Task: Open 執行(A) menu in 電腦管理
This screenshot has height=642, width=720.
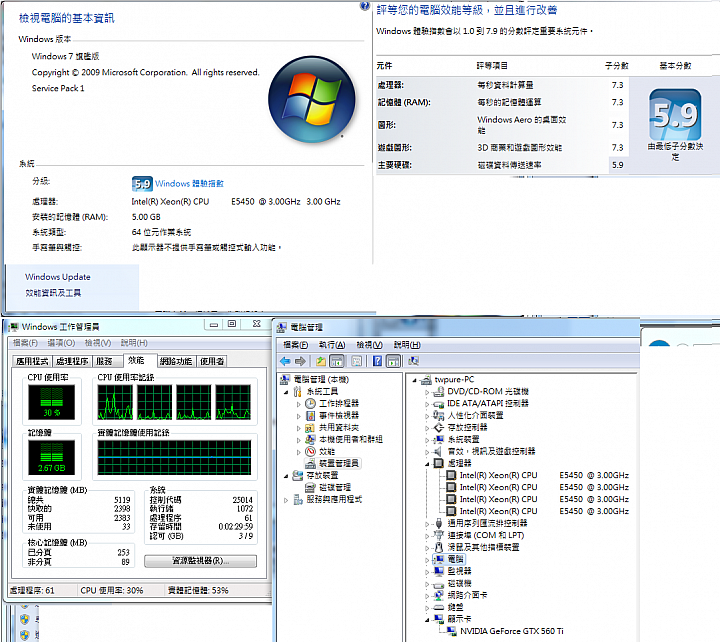Action: pyautogui.click(x=332, y=345)
